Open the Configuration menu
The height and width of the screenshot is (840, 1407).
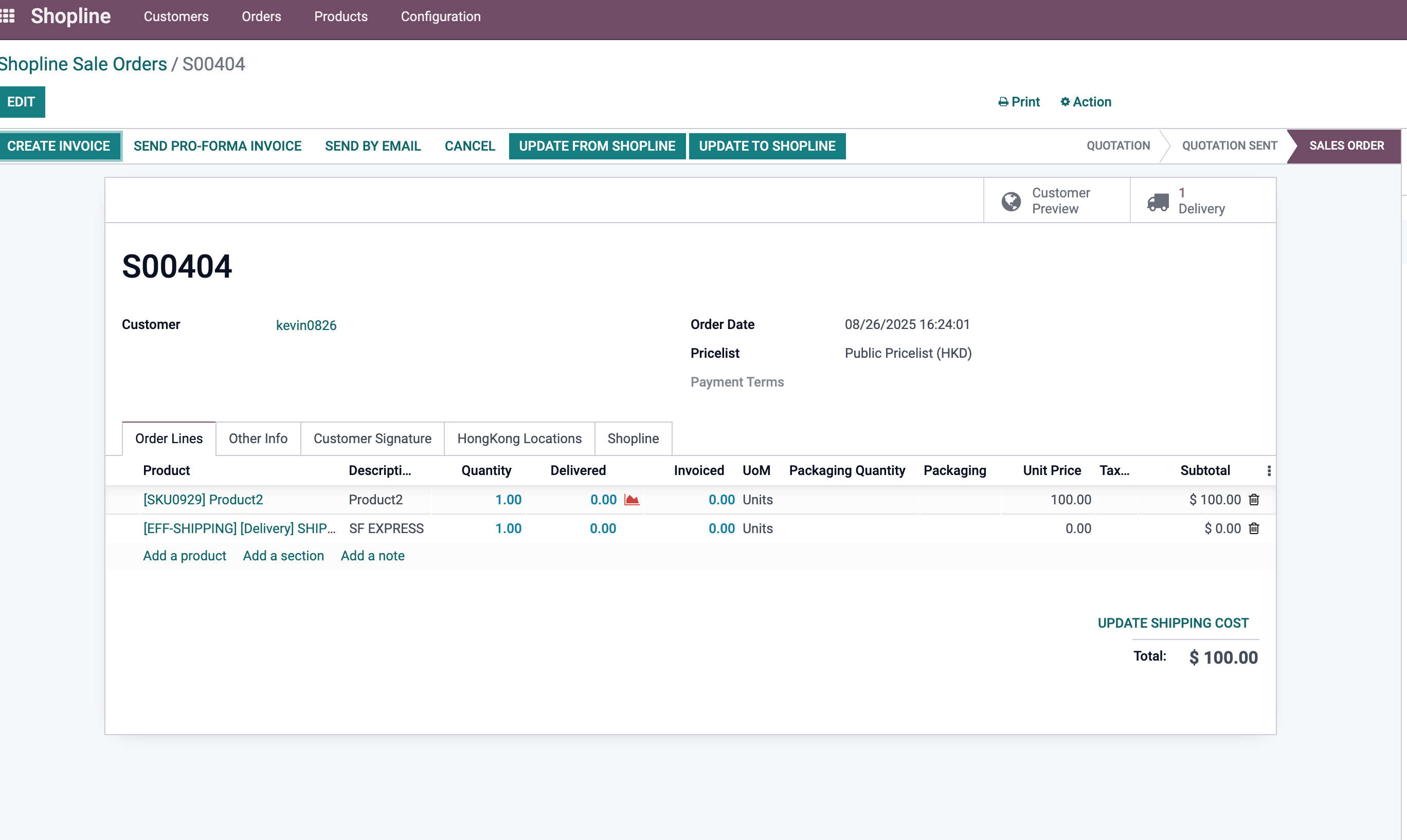[x=441, y=16]
